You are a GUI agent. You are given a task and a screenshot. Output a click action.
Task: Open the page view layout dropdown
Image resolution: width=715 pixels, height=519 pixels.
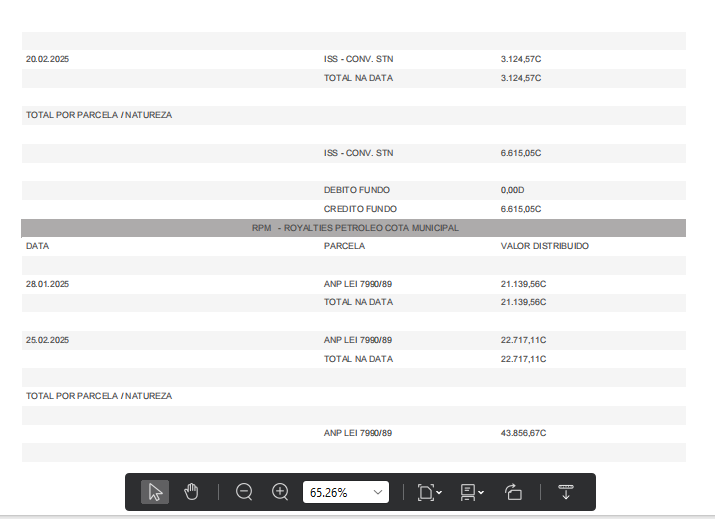point(471,492)
